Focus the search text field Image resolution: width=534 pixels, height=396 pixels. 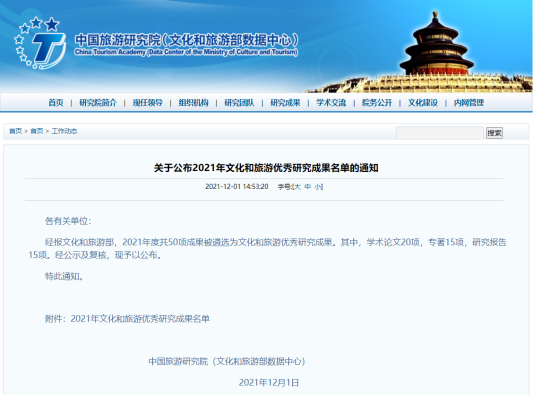click(x=440, y=133)
